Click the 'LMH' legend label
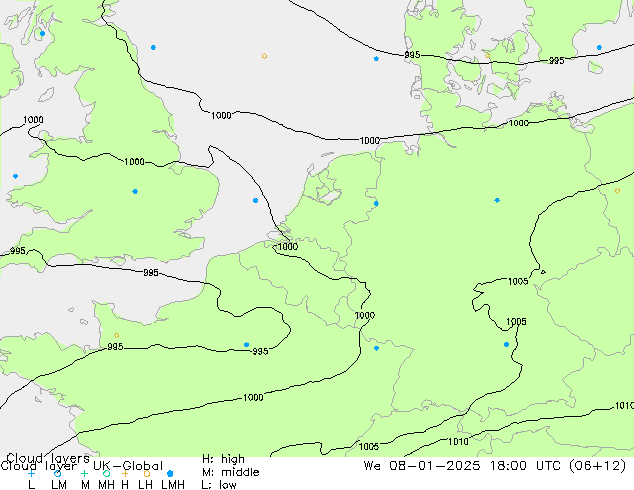This screenshot has width=634, height=490. click(173, 484)
